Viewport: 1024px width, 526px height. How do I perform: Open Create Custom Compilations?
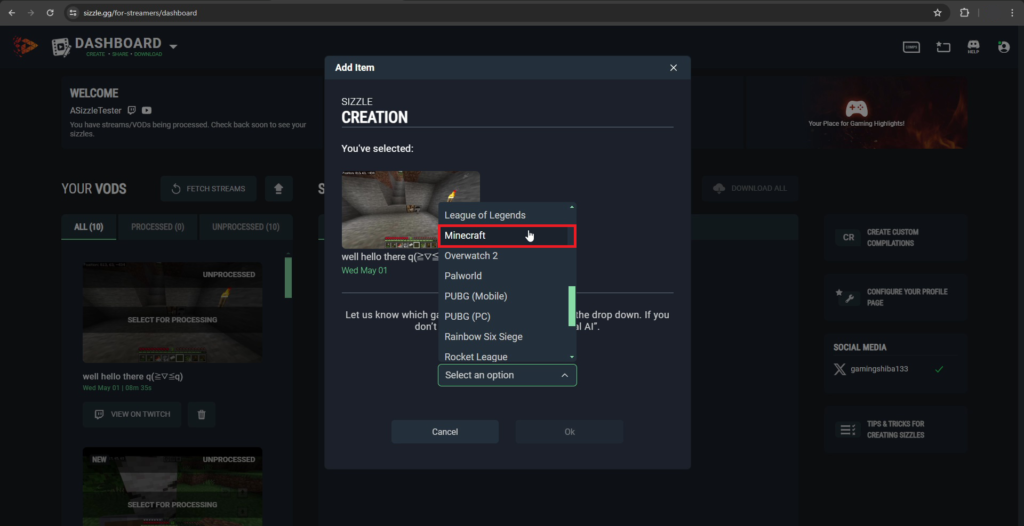pyautogui.click(x=895, y=238)
